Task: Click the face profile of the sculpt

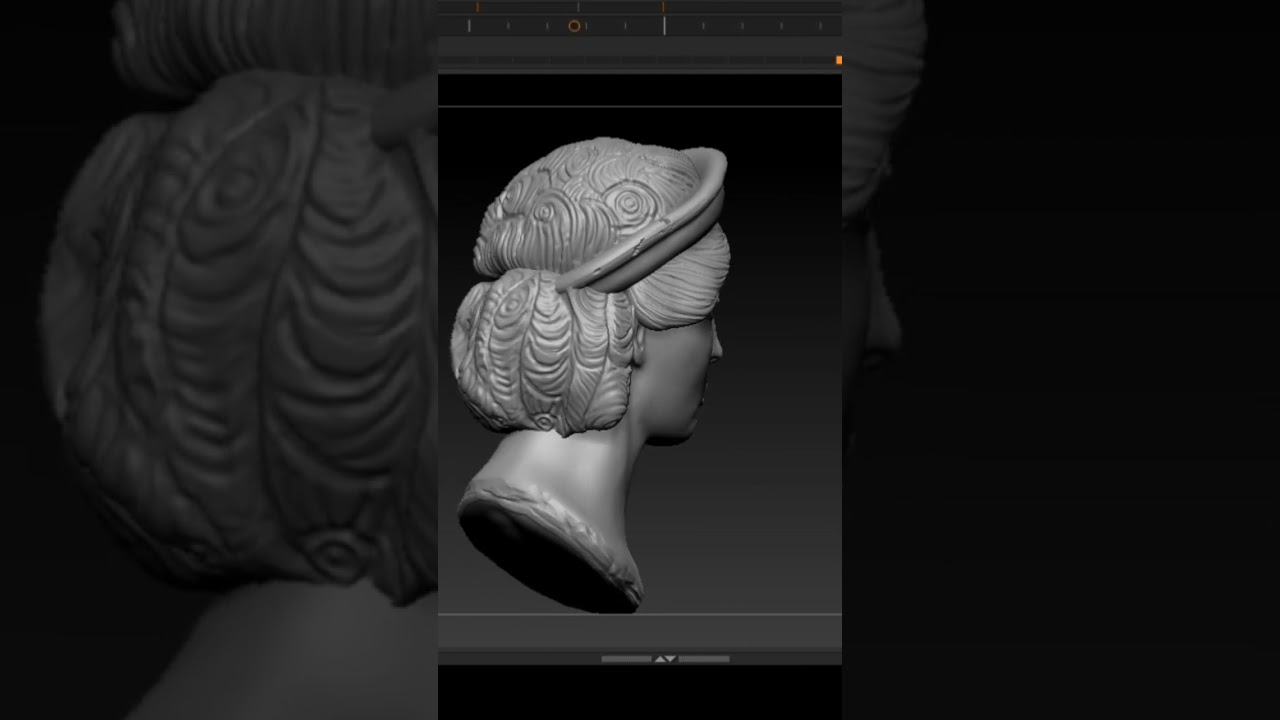Action: pos(690,380)
